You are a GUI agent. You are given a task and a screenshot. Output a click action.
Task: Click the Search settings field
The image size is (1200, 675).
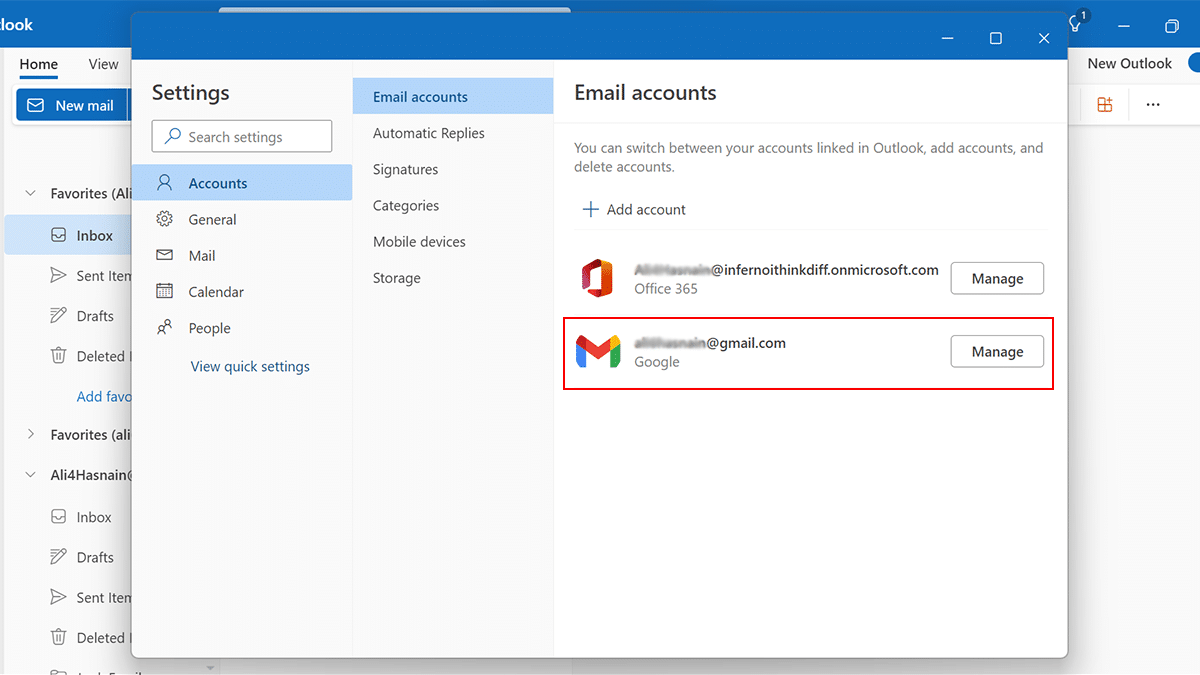(x=242, y=137)
